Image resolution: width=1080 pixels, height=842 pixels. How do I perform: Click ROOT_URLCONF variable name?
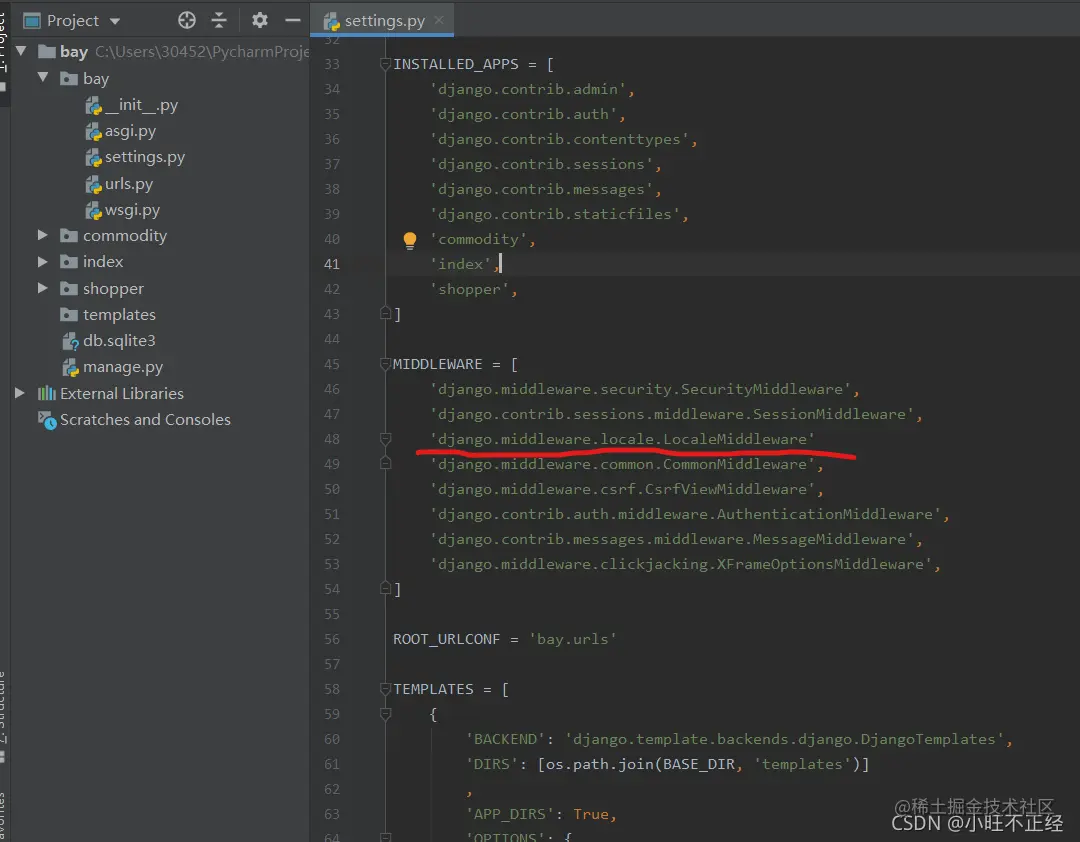(446, 639)
